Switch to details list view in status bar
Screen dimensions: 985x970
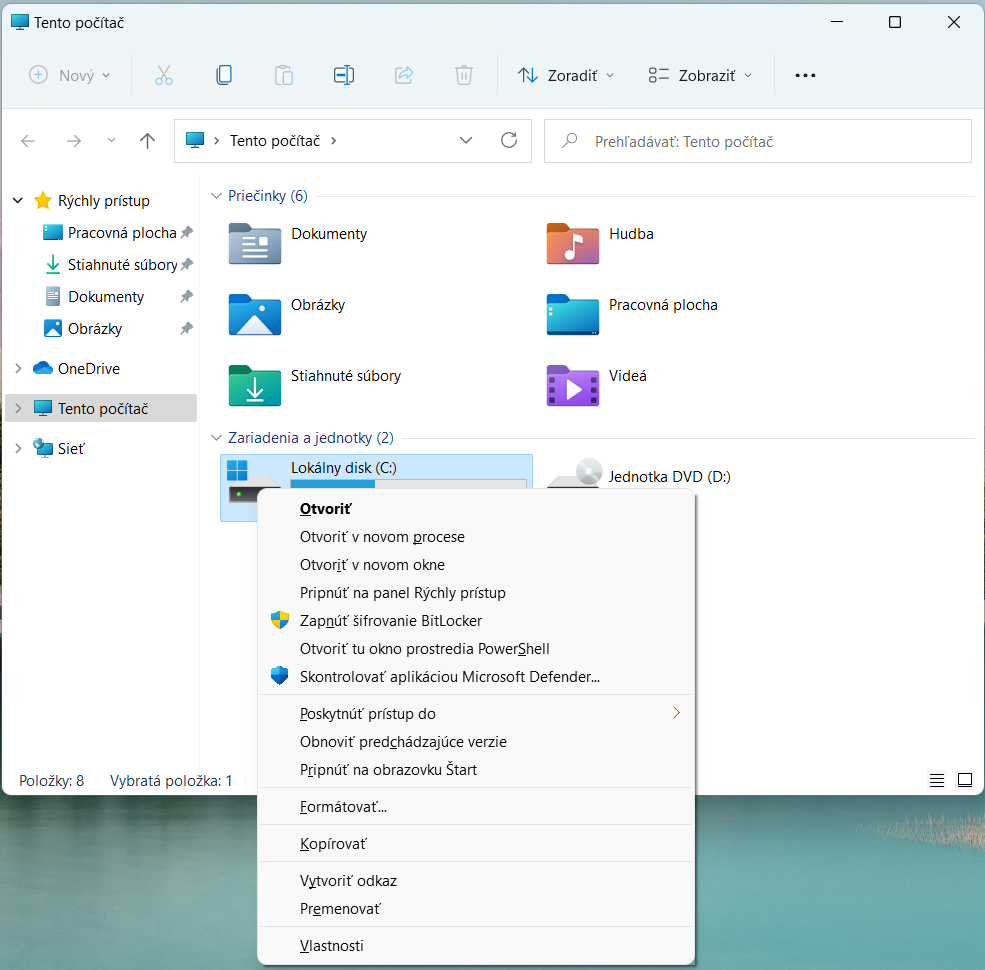pos(937,780)
